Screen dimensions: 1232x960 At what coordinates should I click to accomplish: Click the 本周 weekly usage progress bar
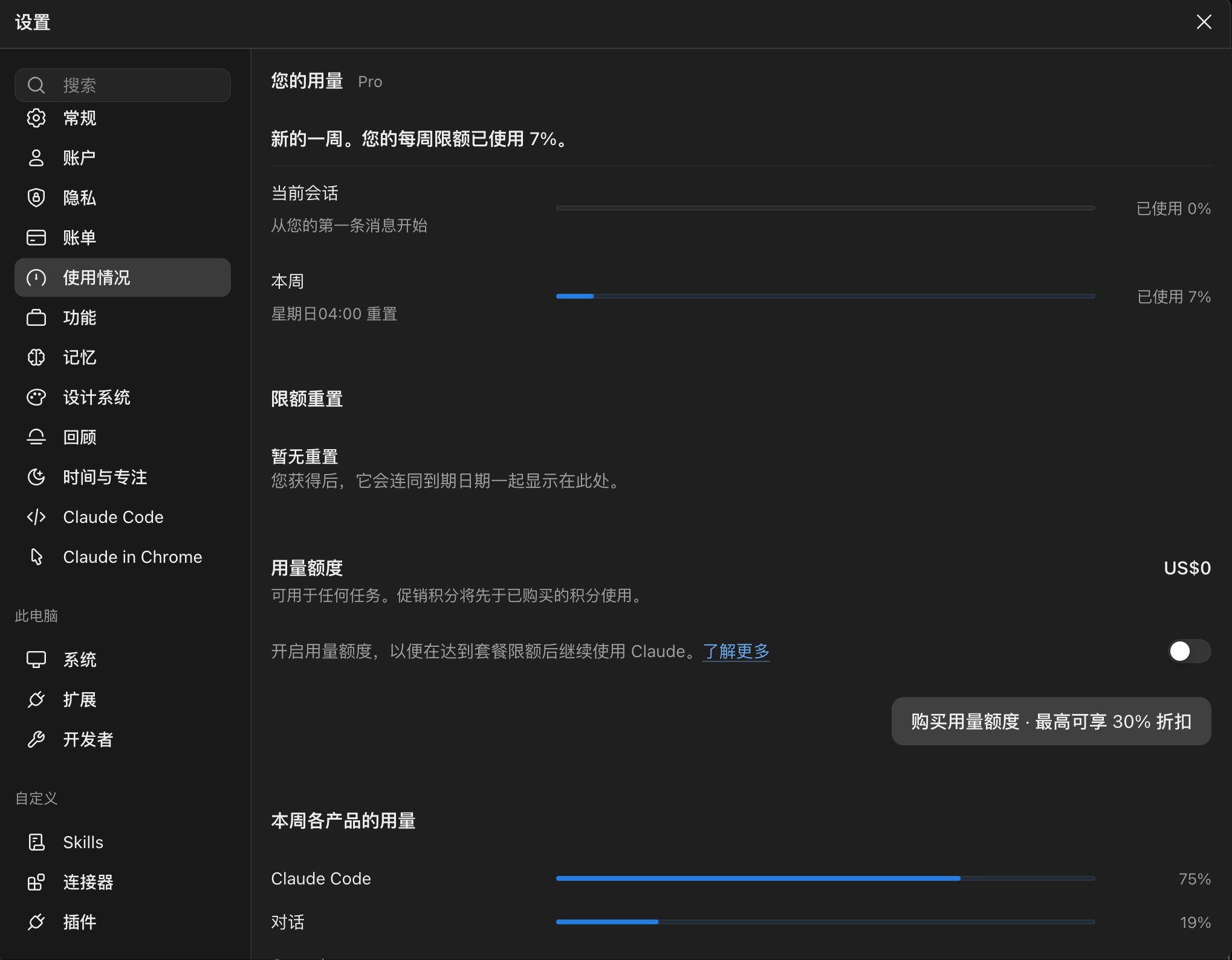pos(825,296)
